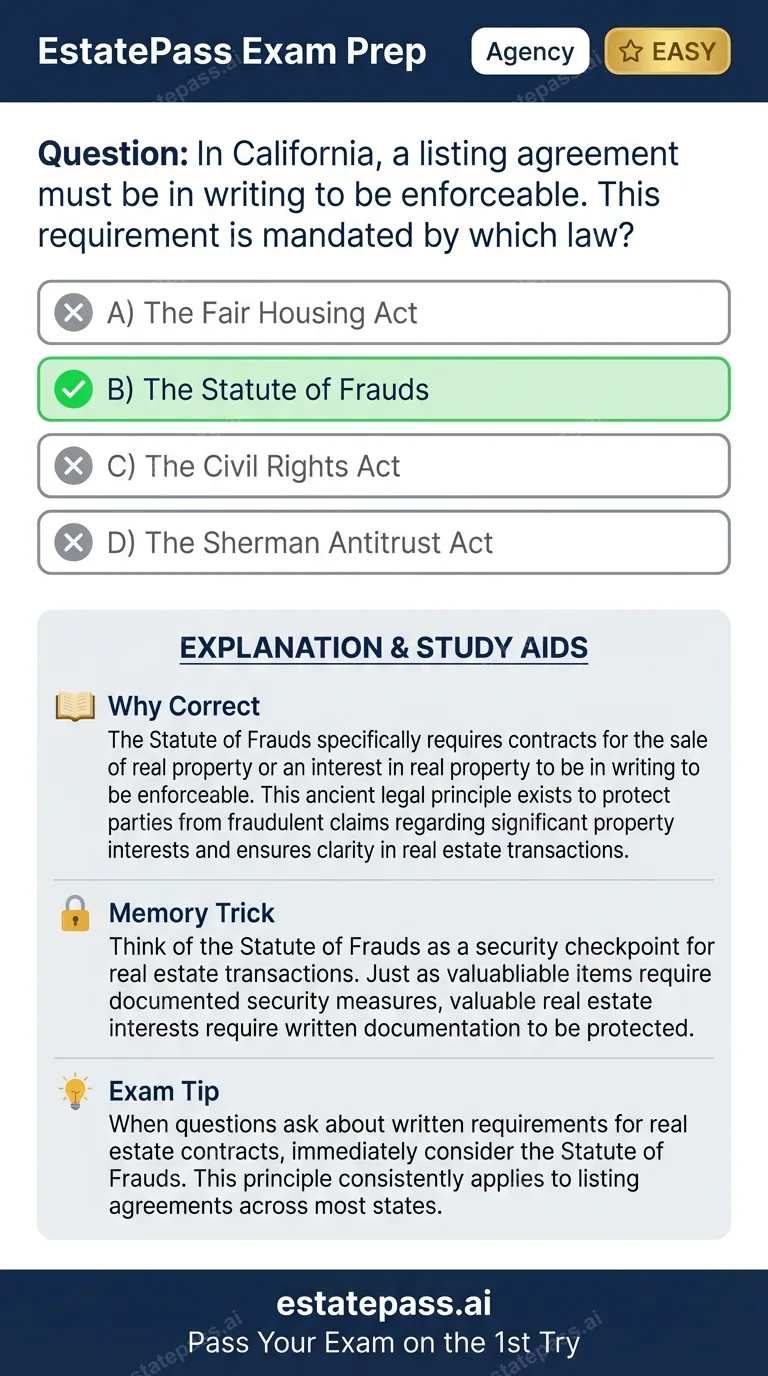Click the star icon inside the EASY badge
The width and height of the screenshot is (768, 1376).
(632, 51)
